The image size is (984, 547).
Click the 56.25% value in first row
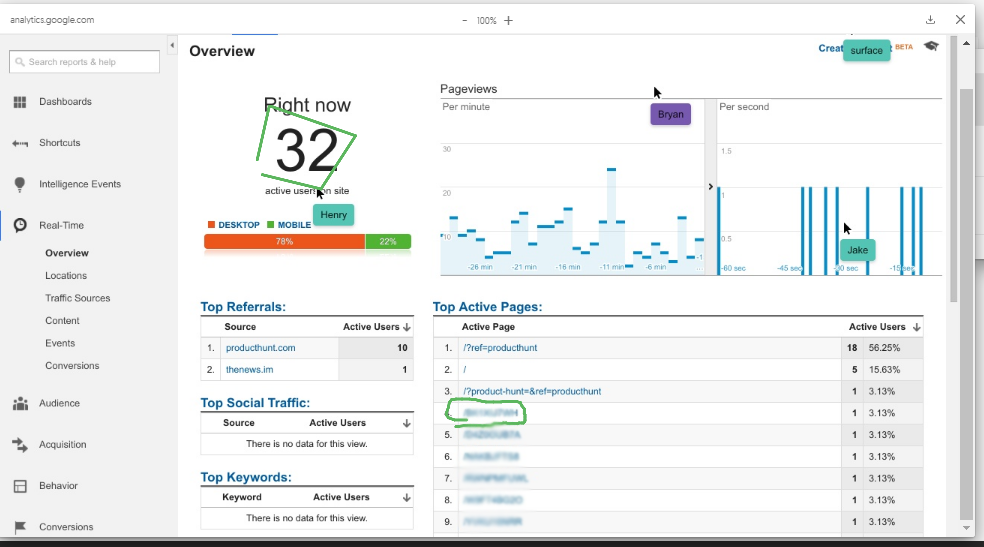pyautogui.click(x=884, y=348)
